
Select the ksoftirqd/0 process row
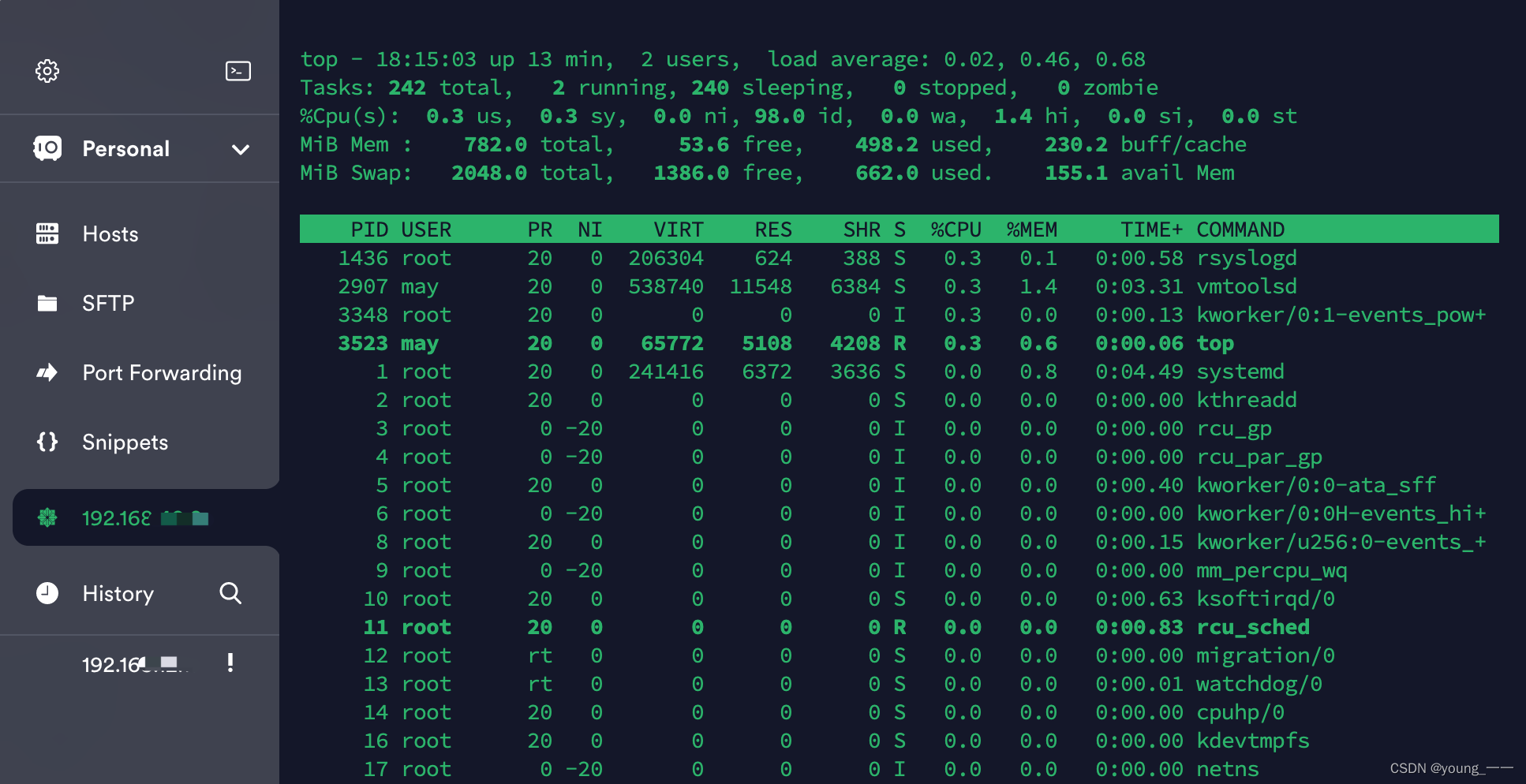coord(900,599)
